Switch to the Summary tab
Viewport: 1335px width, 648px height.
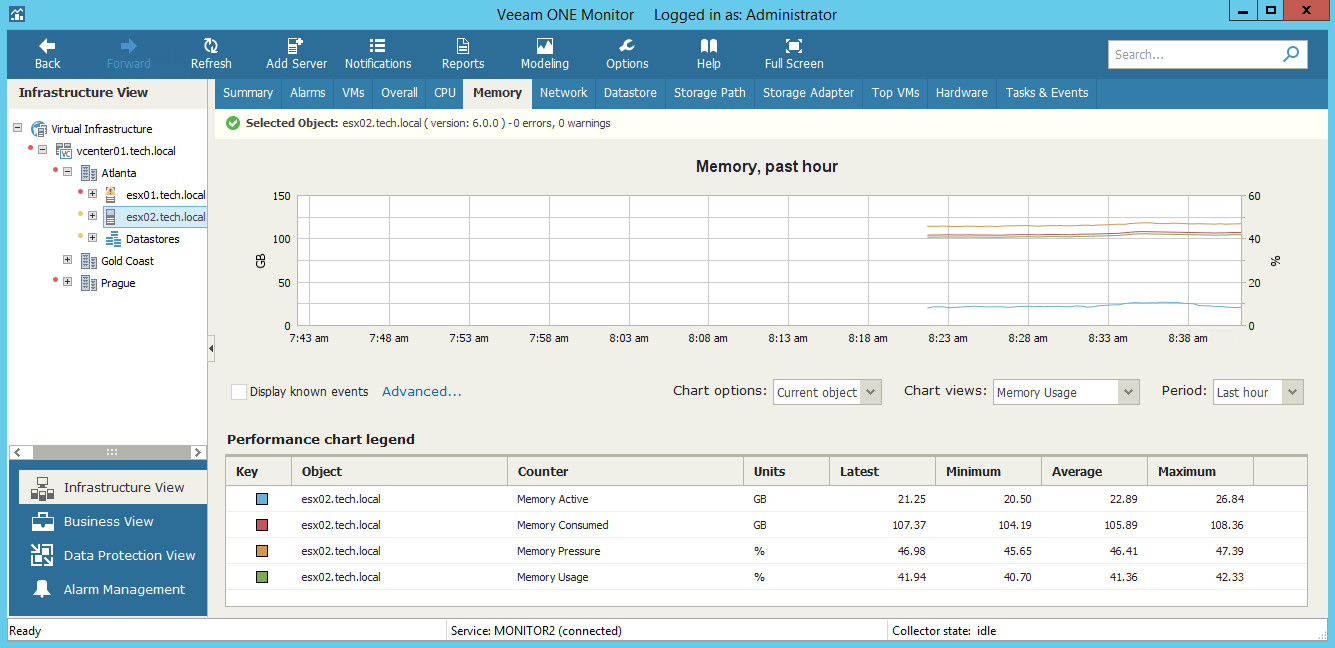248,93
